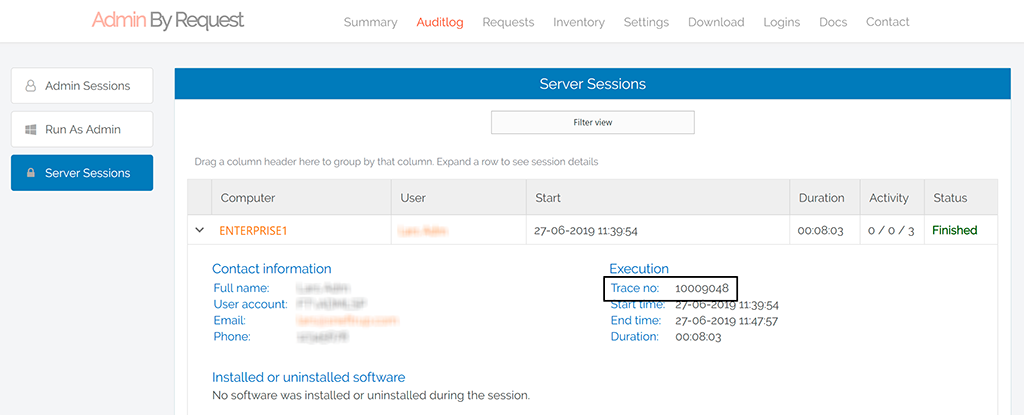Click the Duration value in Execution details
Image resolution: width=1024 pixels, height=415 pixels.
tap(698, 337)
